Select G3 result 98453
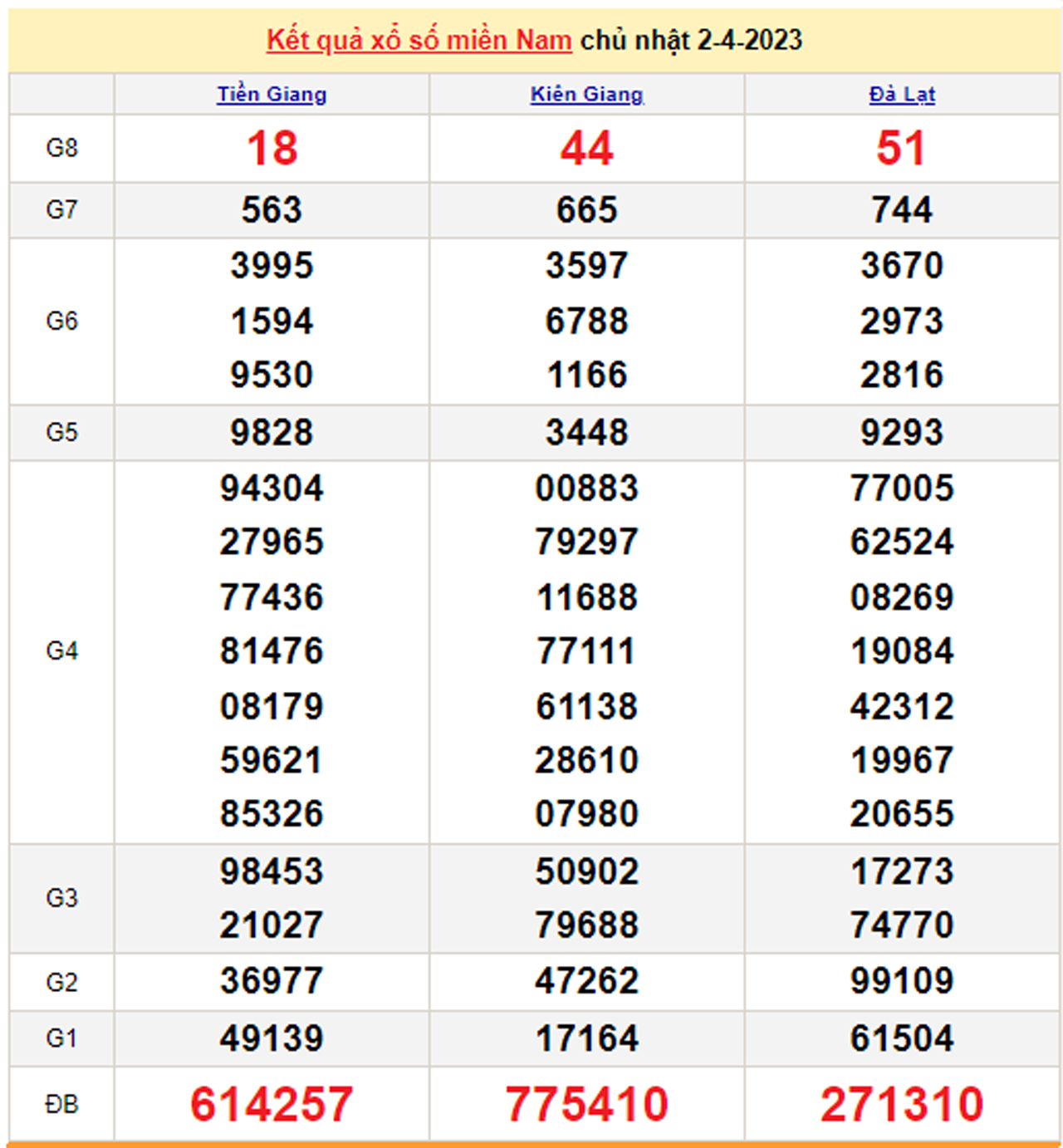This screenshot has width=1063, height=1148. [272, 872]
